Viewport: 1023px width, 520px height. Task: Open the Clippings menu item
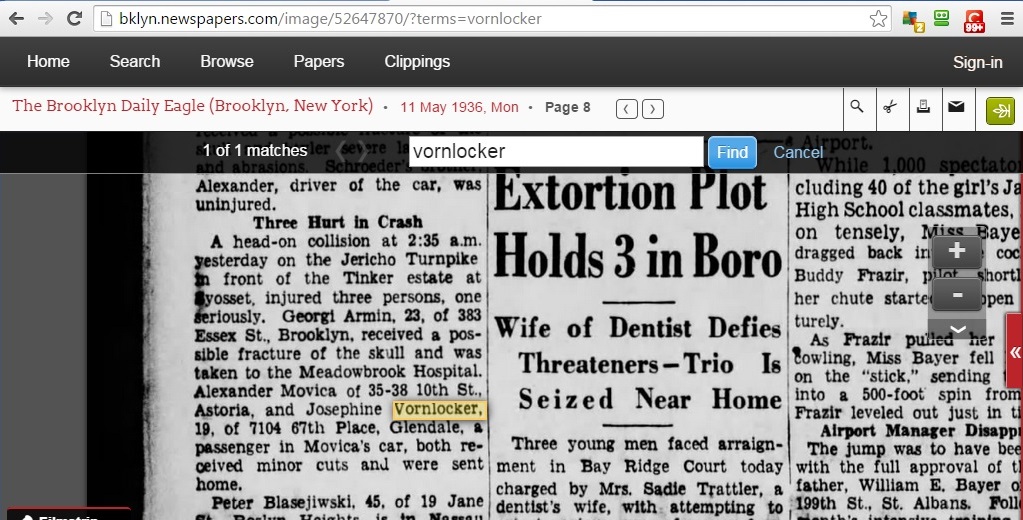(417, 62)
